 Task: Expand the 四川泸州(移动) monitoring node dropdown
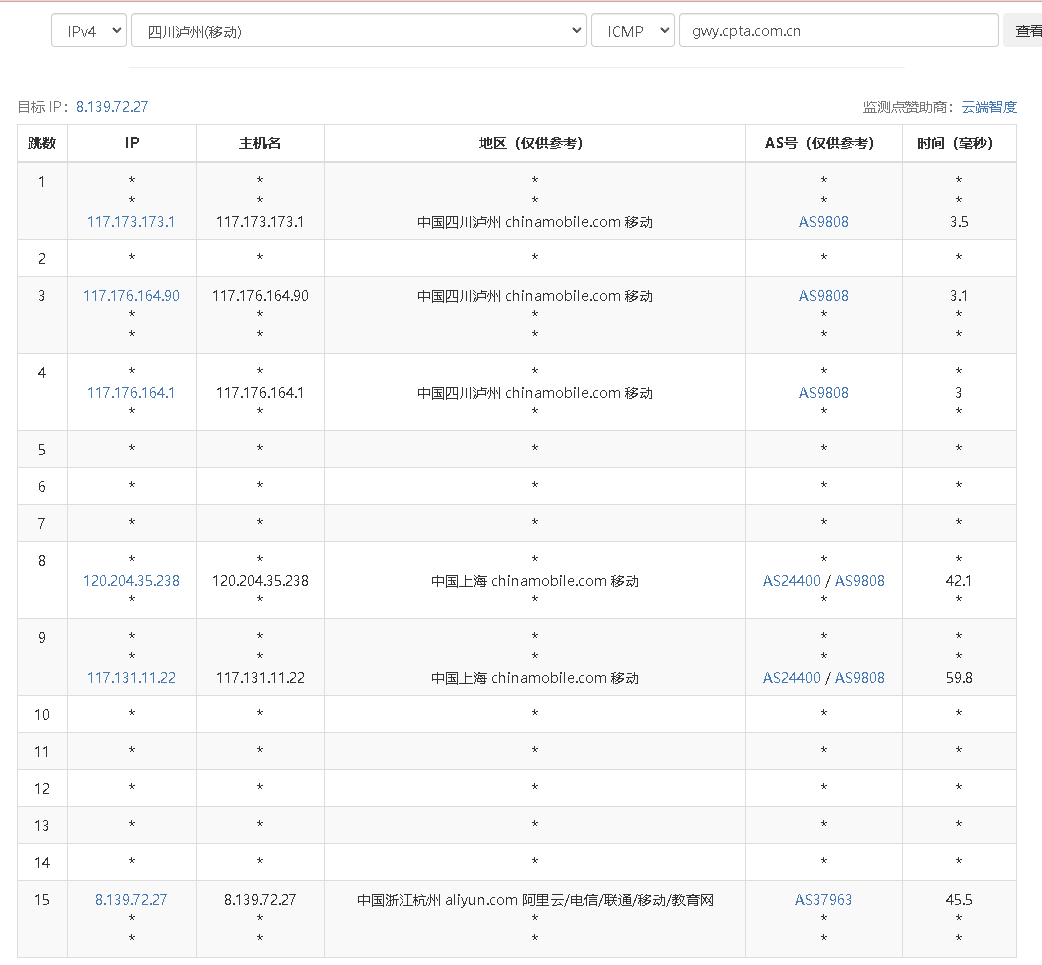(358, 31)
